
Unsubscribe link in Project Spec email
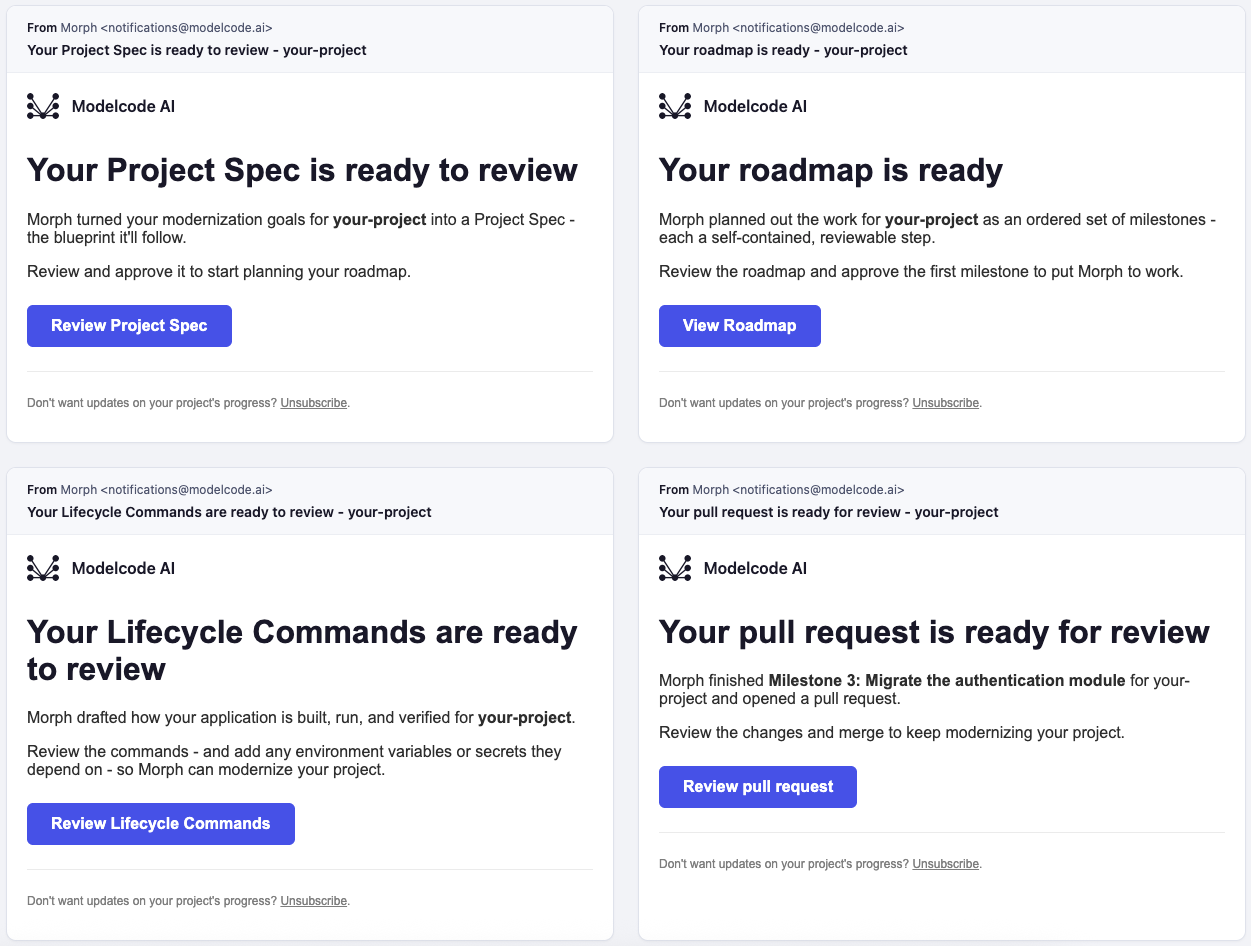pos(314,403)
